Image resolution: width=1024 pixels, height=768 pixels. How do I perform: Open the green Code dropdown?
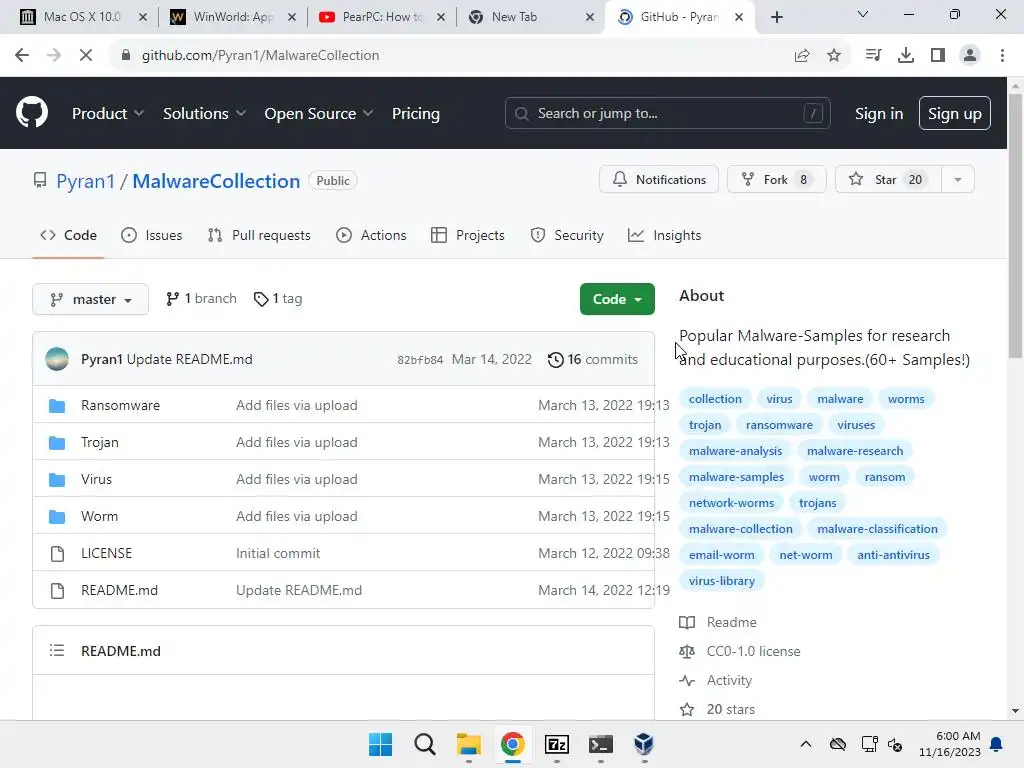[x=617, y=299]
